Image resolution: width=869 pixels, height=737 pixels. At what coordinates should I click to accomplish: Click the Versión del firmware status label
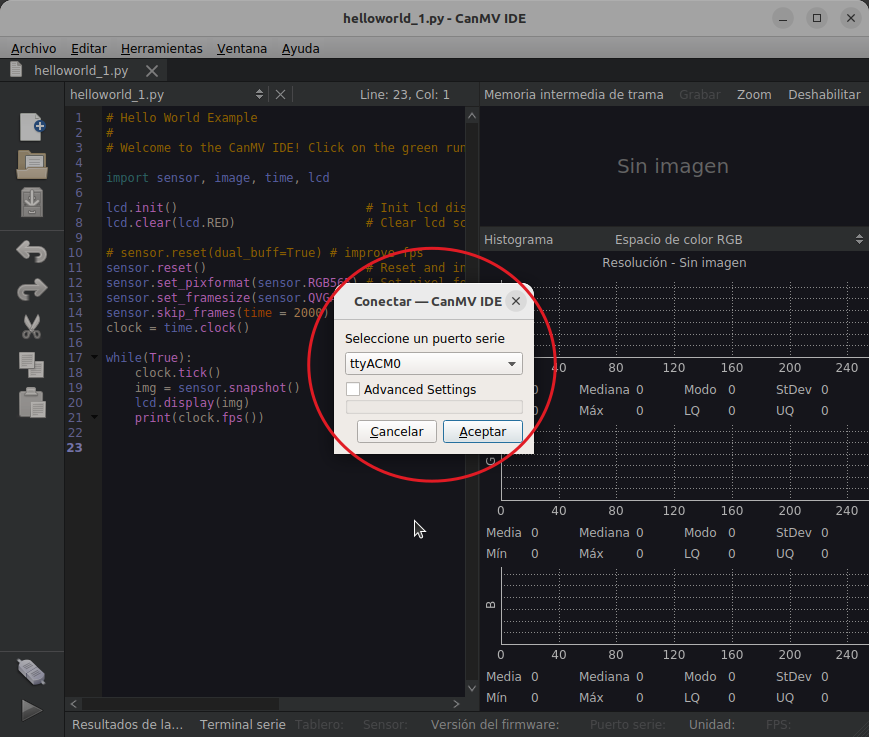pyautogui.click(x=495, y=724)
